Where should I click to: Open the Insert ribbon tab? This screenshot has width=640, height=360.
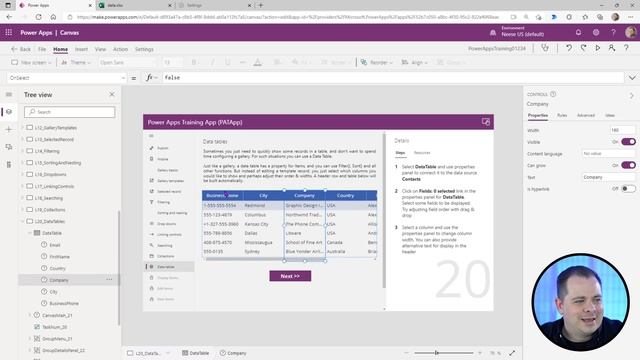pos(81,49)
